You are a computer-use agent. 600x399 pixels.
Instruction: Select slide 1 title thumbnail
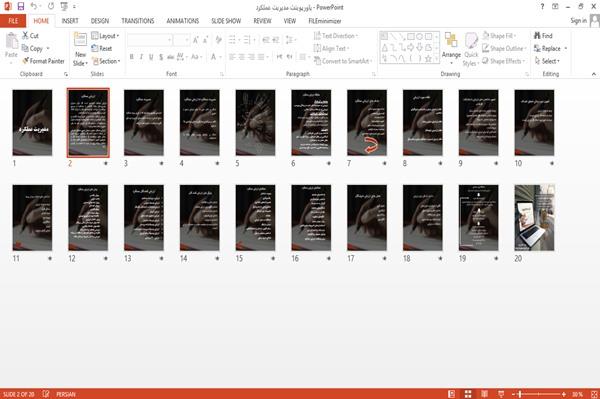[32, 122]
